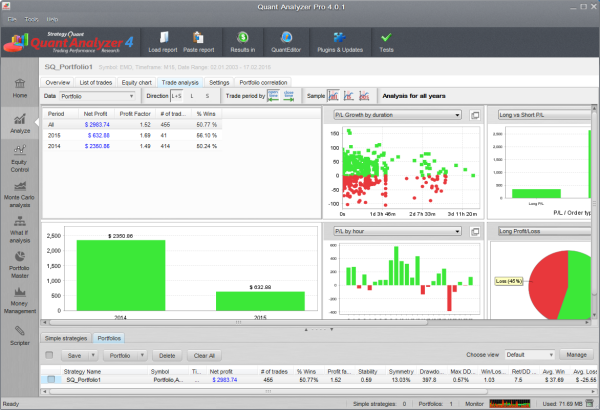Set trade period by open time
The height and width of the screenshot is (410, 600).
coord(273,96)
